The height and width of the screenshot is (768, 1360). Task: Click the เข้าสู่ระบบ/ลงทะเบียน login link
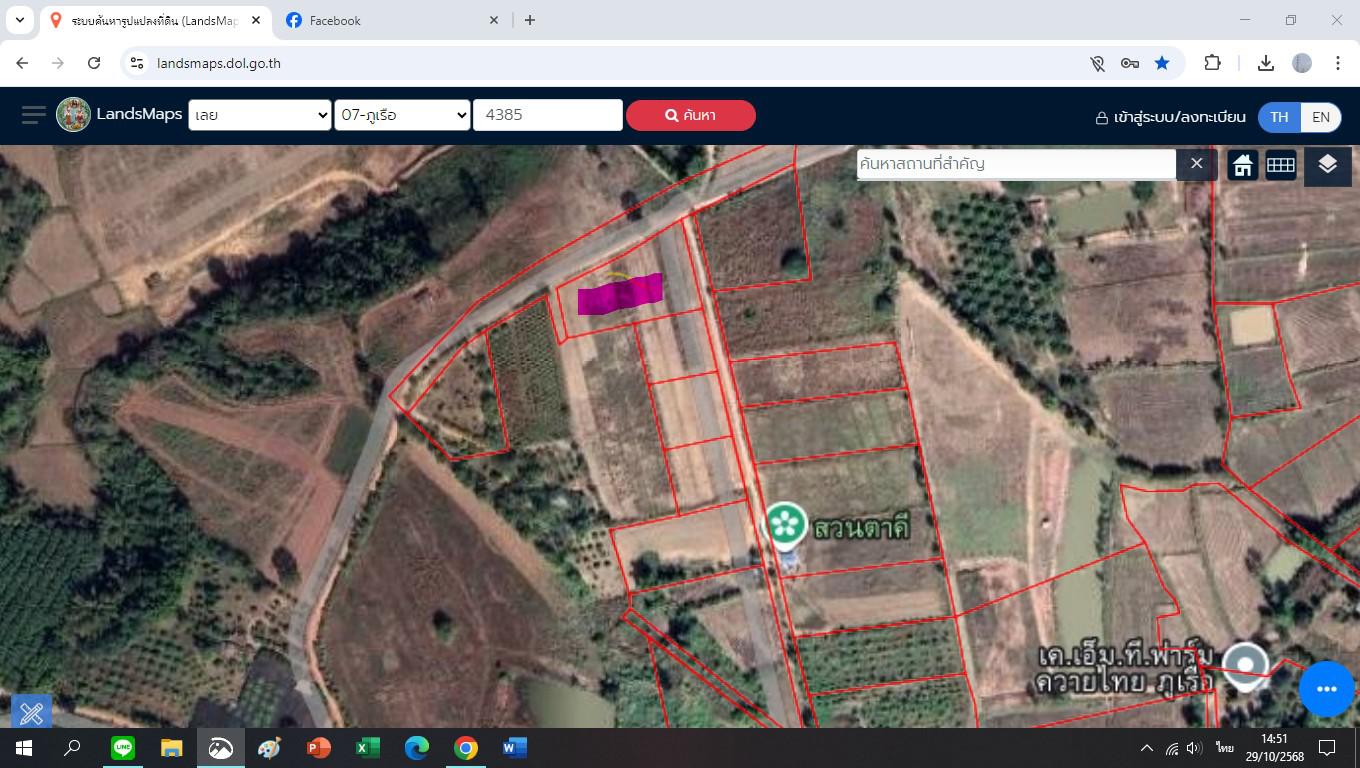[1170, 117]
